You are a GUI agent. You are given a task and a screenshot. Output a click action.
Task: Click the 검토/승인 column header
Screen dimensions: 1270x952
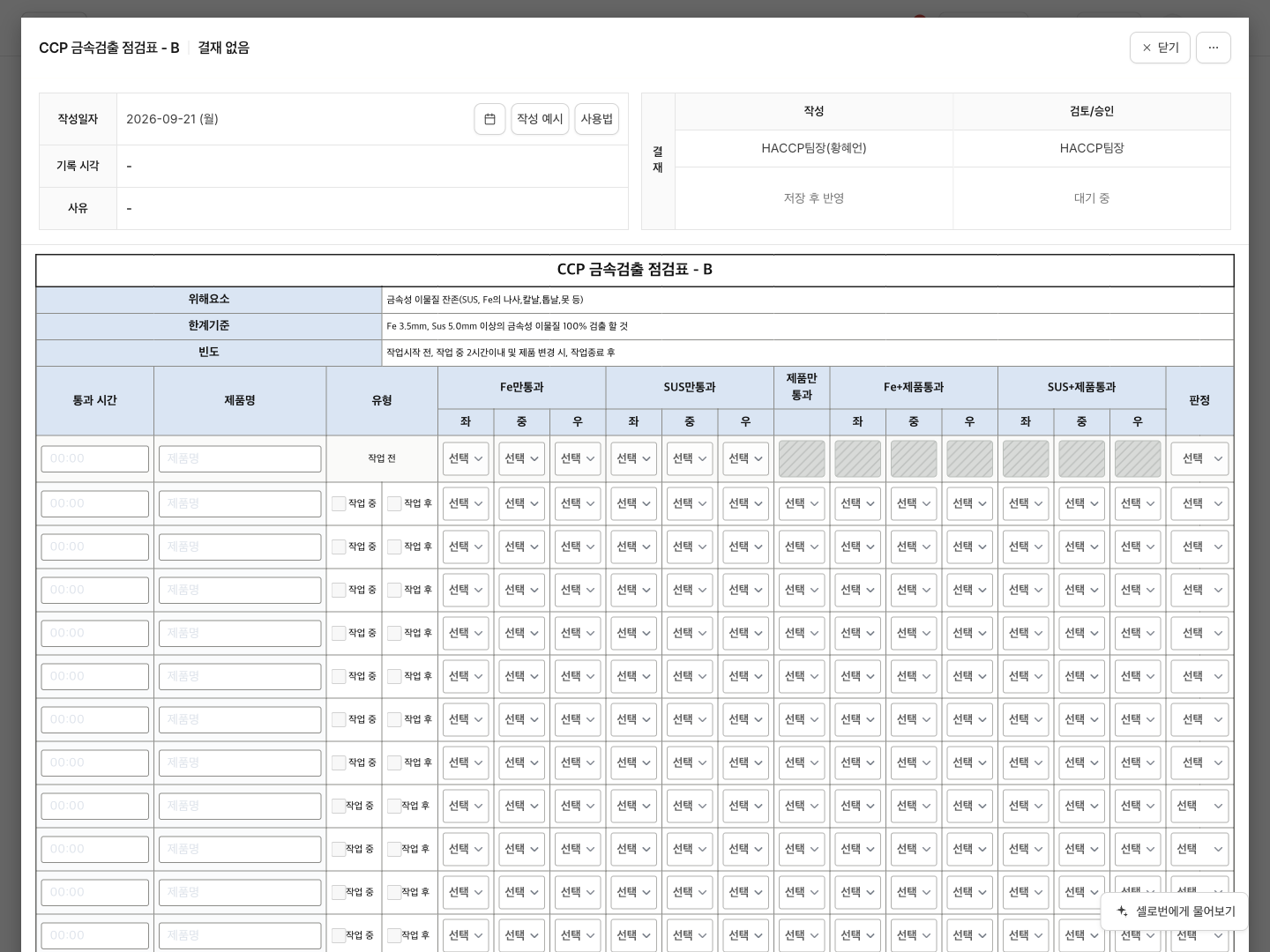pyautogui.click(x=1092, y=111)
